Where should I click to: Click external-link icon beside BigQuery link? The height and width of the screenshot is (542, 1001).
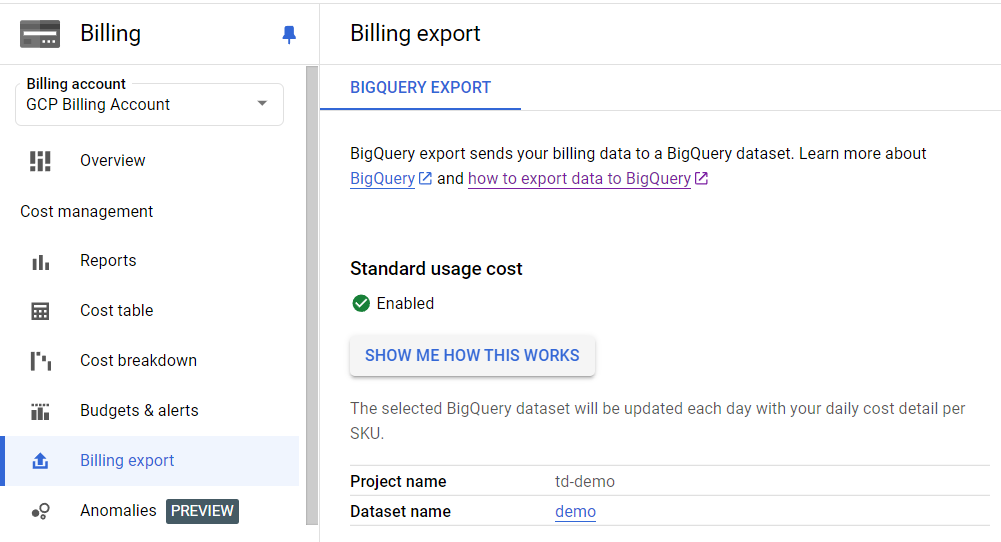tap(425, 178)
